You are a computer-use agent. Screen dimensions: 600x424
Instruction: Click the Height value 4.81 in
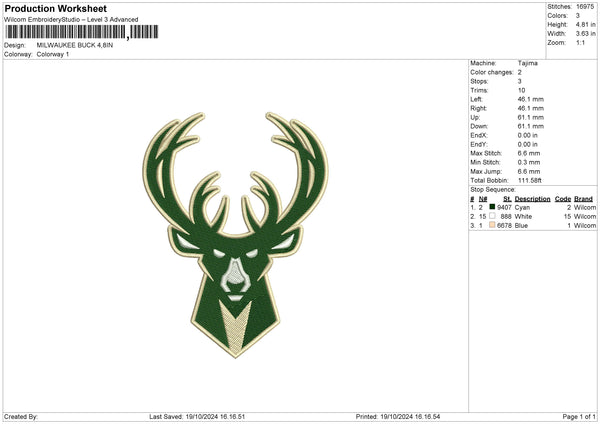coord(585,24)
